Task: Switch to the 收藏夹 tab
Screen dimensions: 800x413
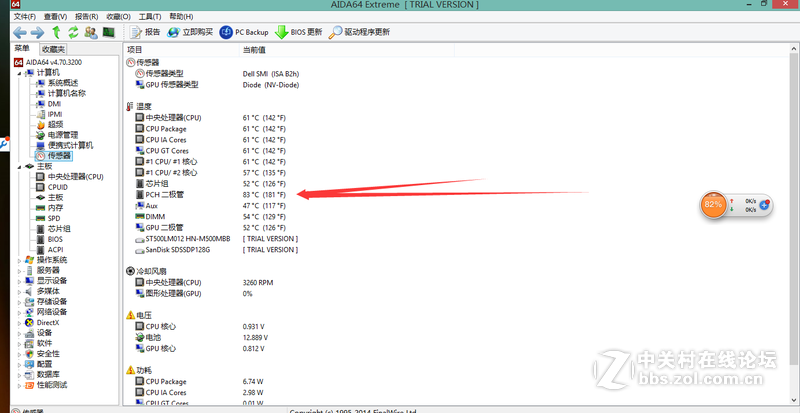Action: (54, 49)
